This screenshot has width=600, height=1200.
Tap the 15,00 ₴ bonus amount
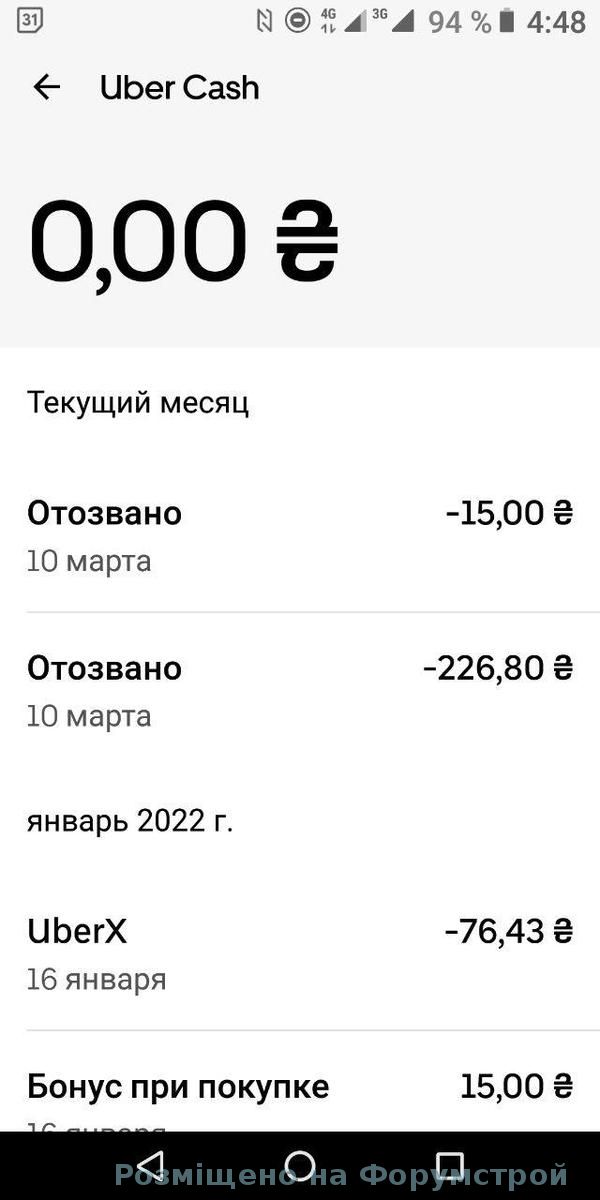coord(516,1086)
